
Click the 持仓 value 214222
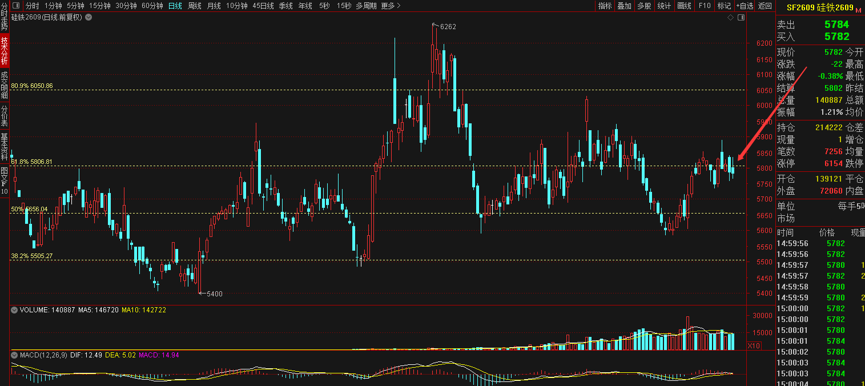[829, 127]
